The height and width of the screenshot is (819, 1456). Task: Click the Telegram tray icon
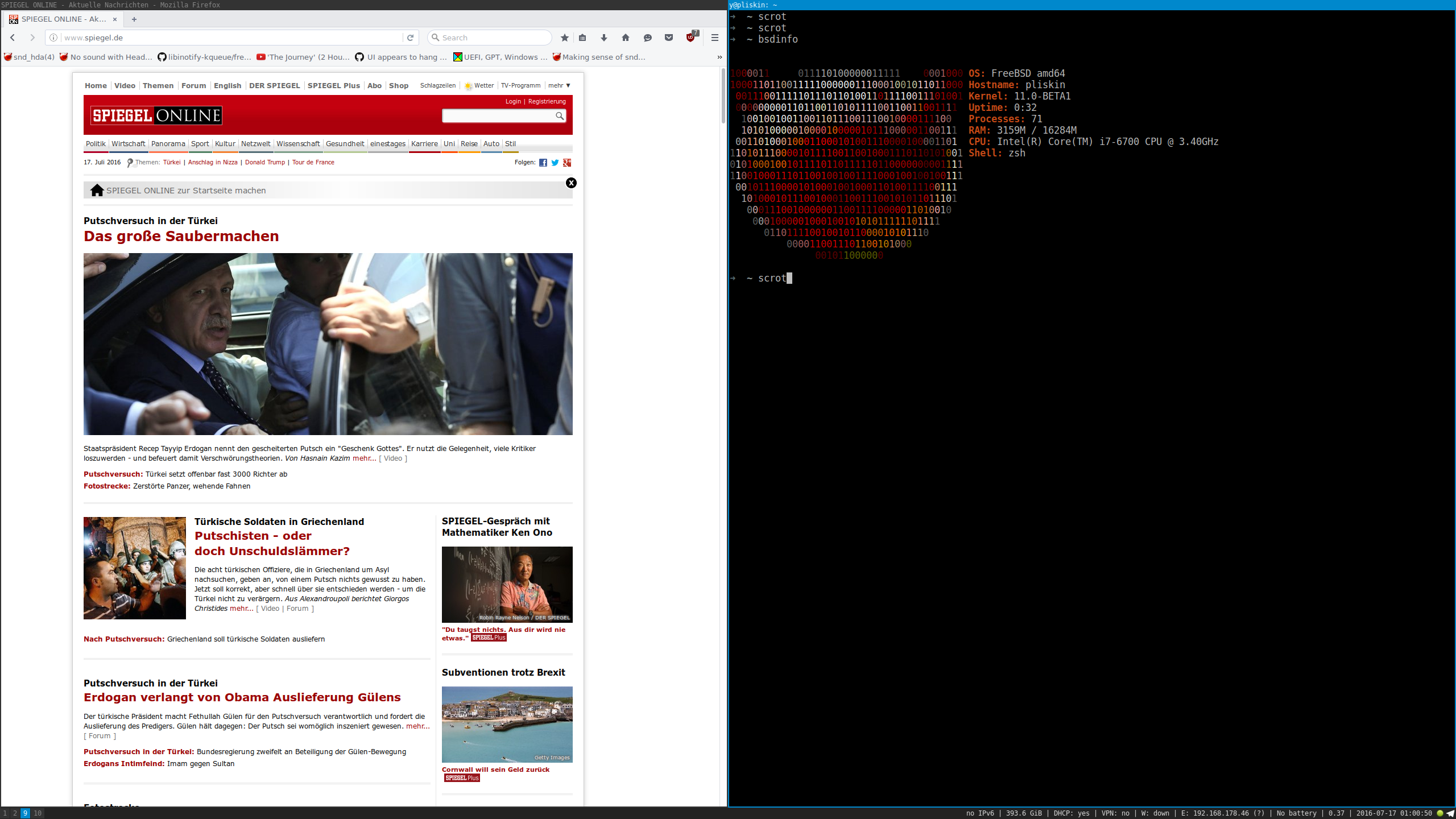(x=1450, y=813)
